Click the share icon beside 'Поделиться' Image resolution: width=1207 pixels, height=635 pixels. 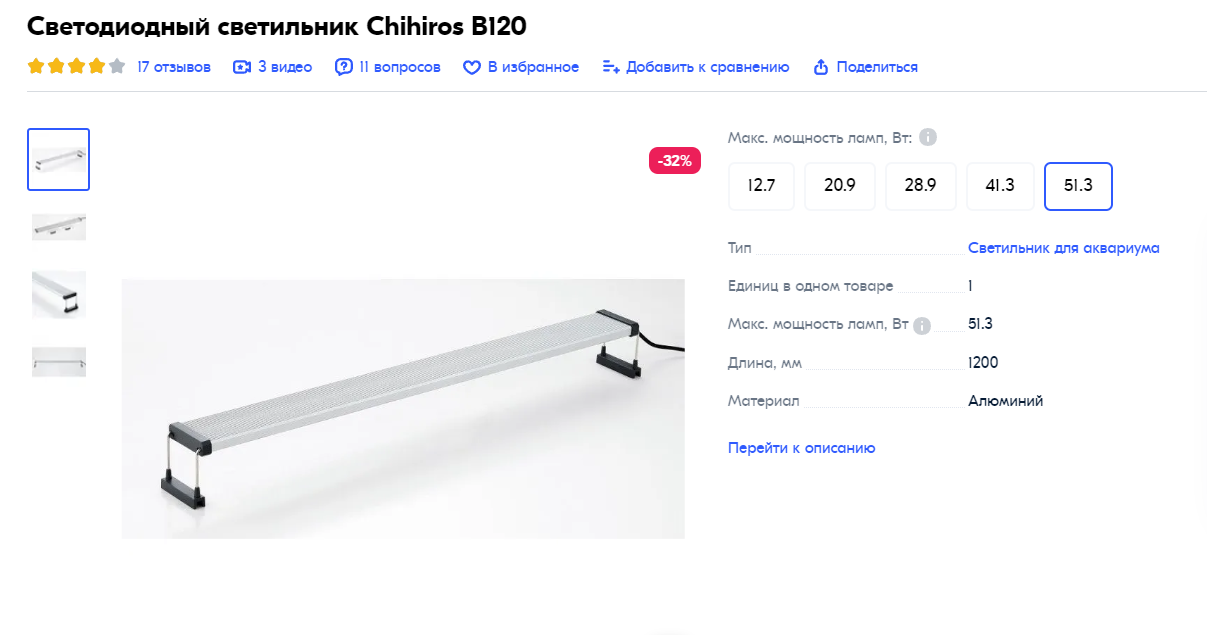pyautogui.click(x=821, y=67)
